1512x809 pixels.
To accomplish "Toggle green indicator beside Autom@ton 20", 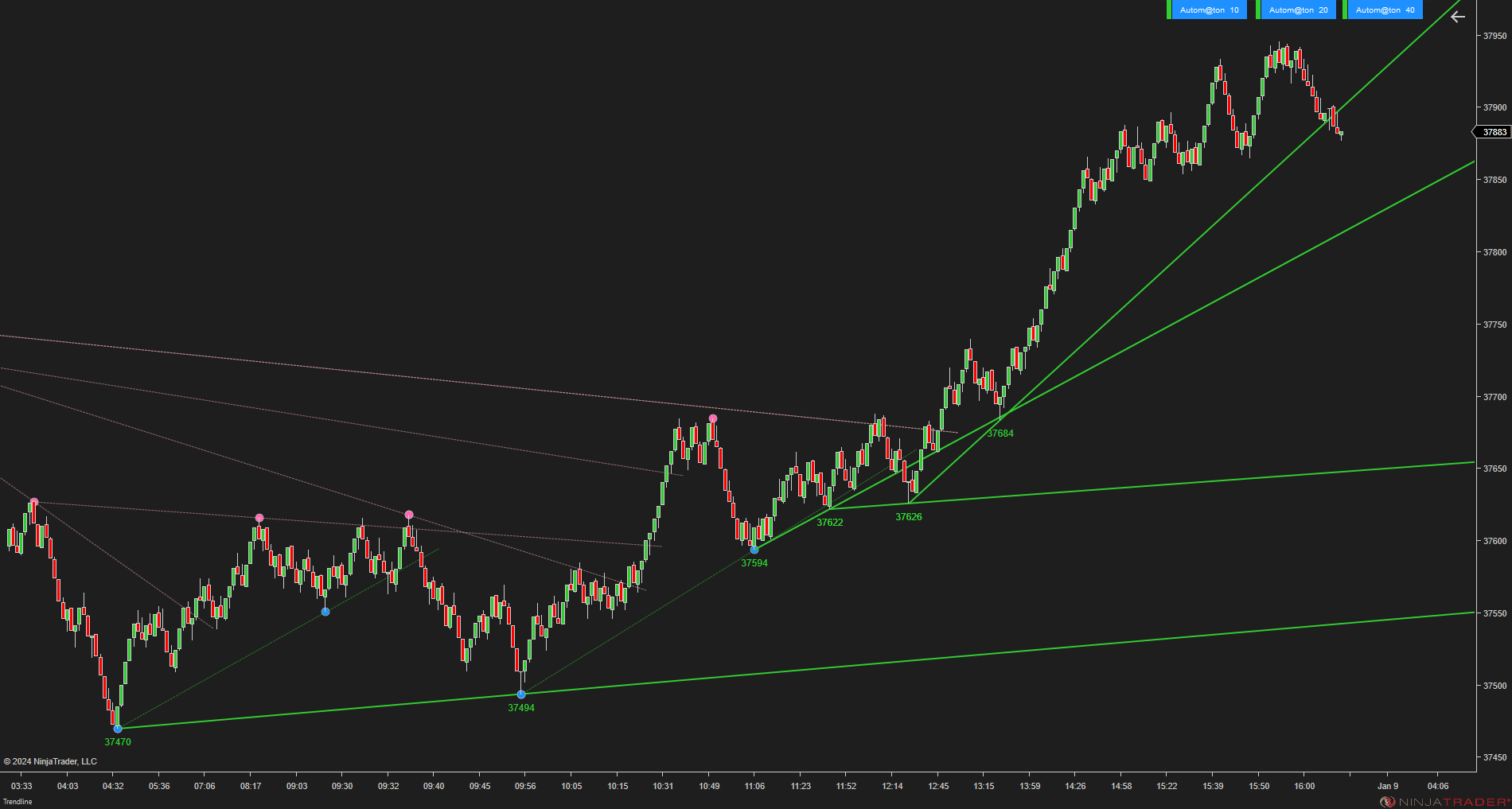I will click(1258, 10).
